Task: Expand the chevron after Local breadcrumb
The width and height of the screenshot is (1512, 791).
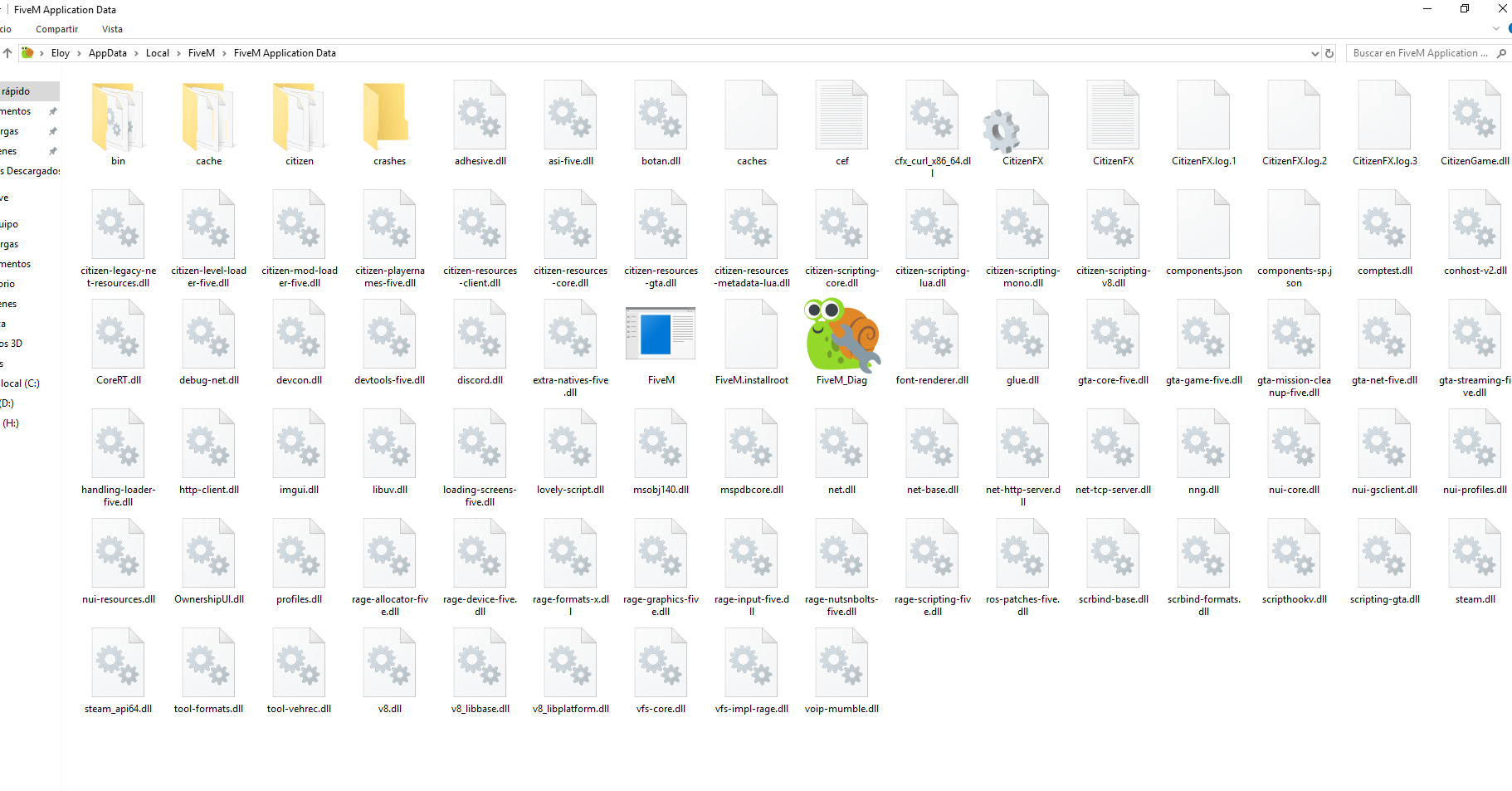Action: (178, 53)
